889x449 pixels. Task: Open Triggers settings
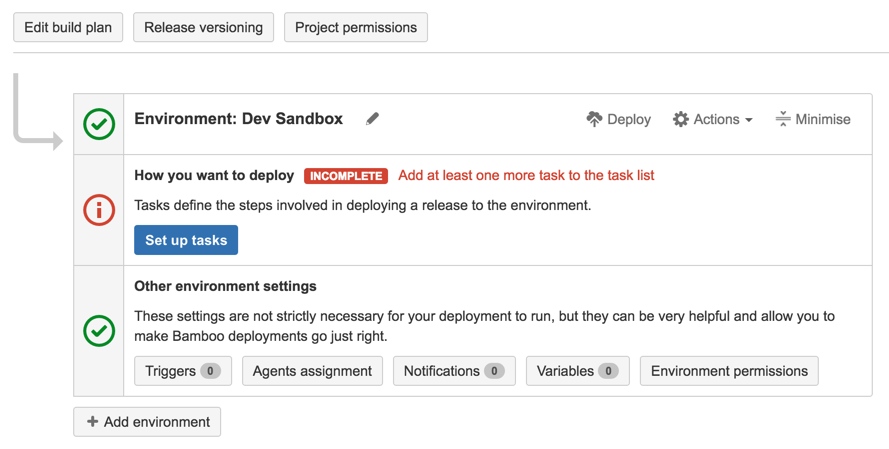pyautogui.click(x=183, y=371)
